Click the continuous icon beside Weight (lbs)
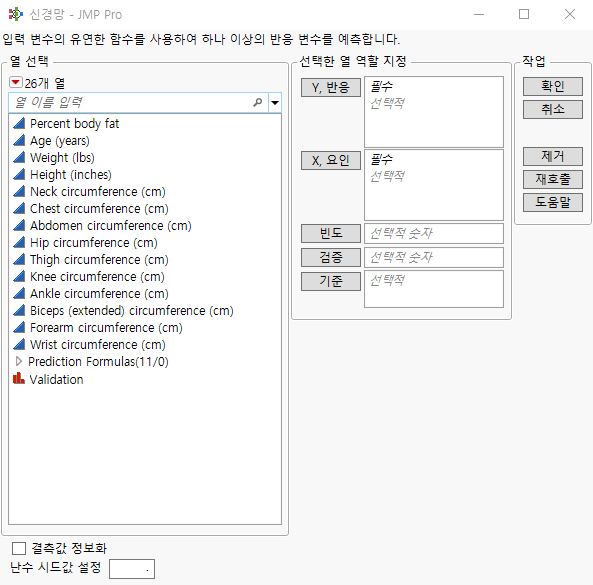593x585 pixels. pyautogui.click(x=19, y=157)
